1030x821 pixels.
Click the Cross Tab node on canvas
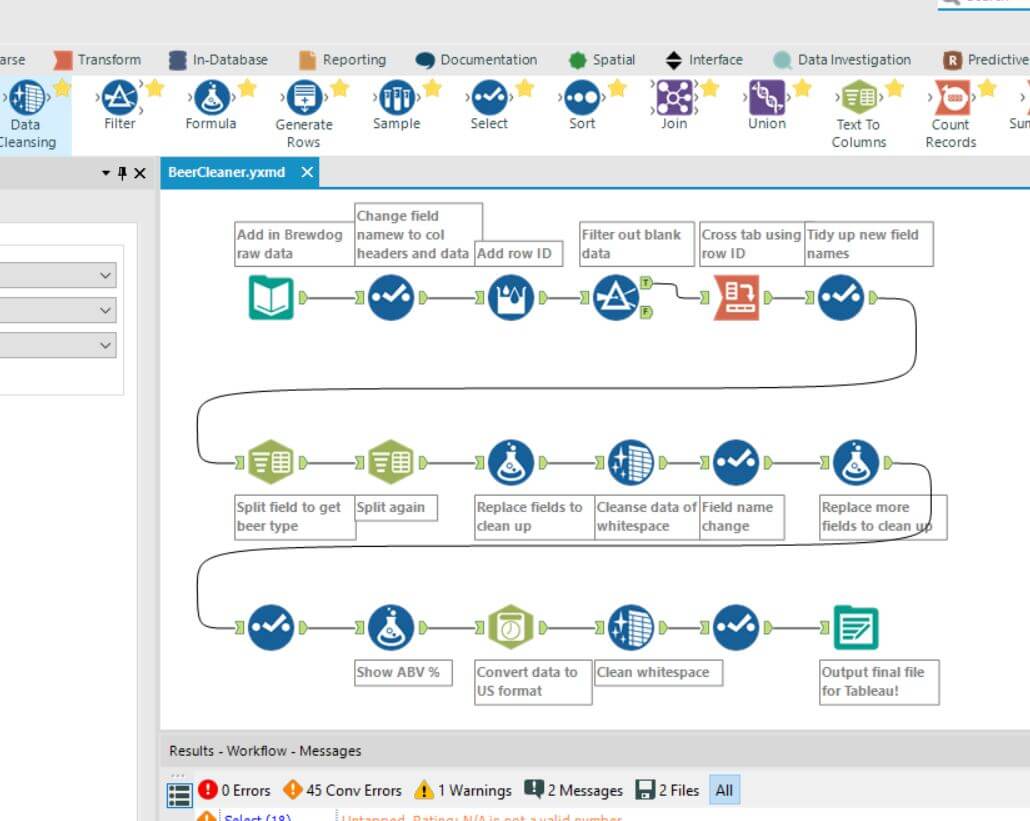point(736,298)
